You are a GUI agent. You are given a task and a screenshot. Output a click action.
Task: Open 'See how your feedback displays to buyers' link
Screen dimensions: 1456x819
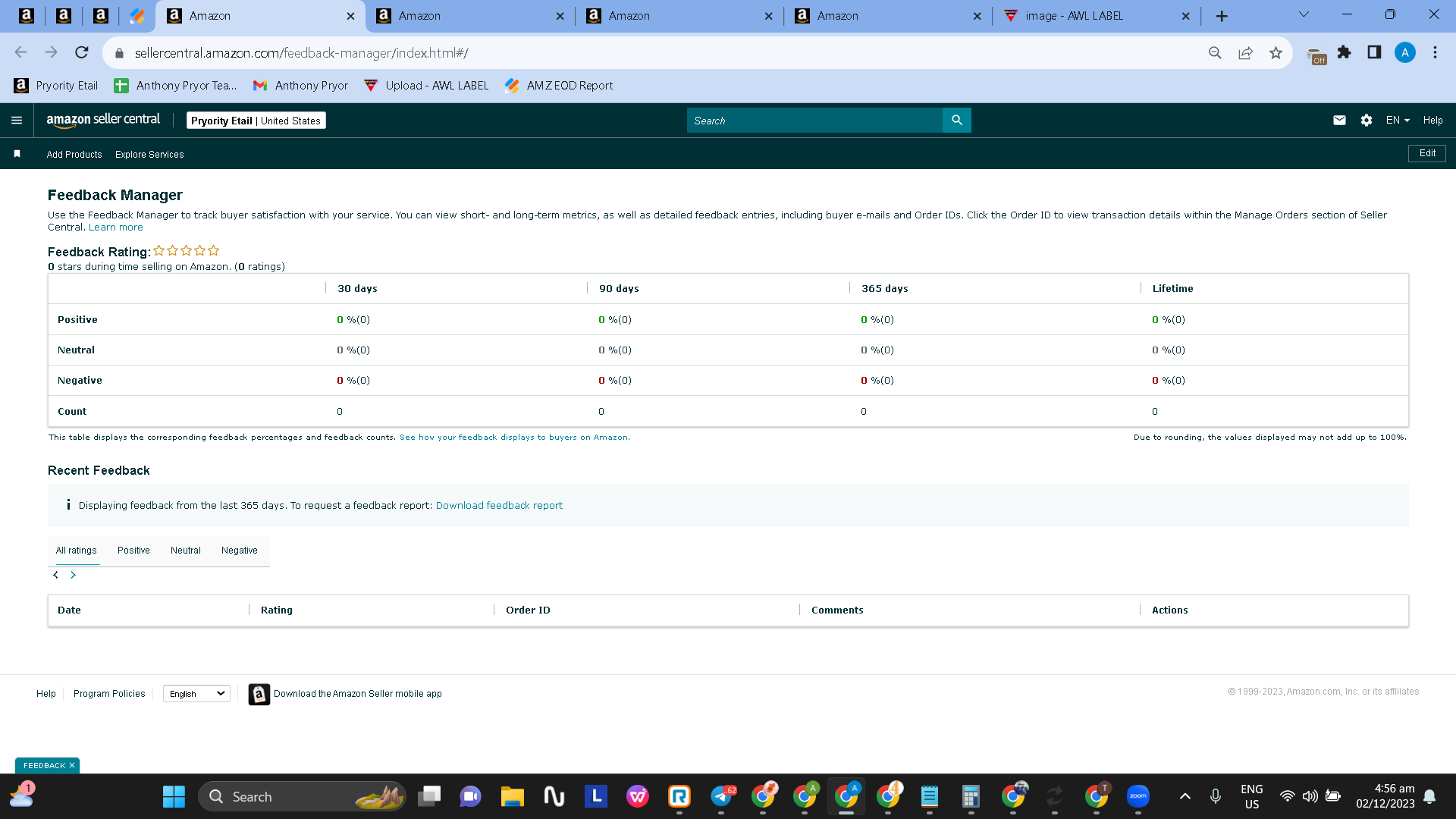point(514,438)
